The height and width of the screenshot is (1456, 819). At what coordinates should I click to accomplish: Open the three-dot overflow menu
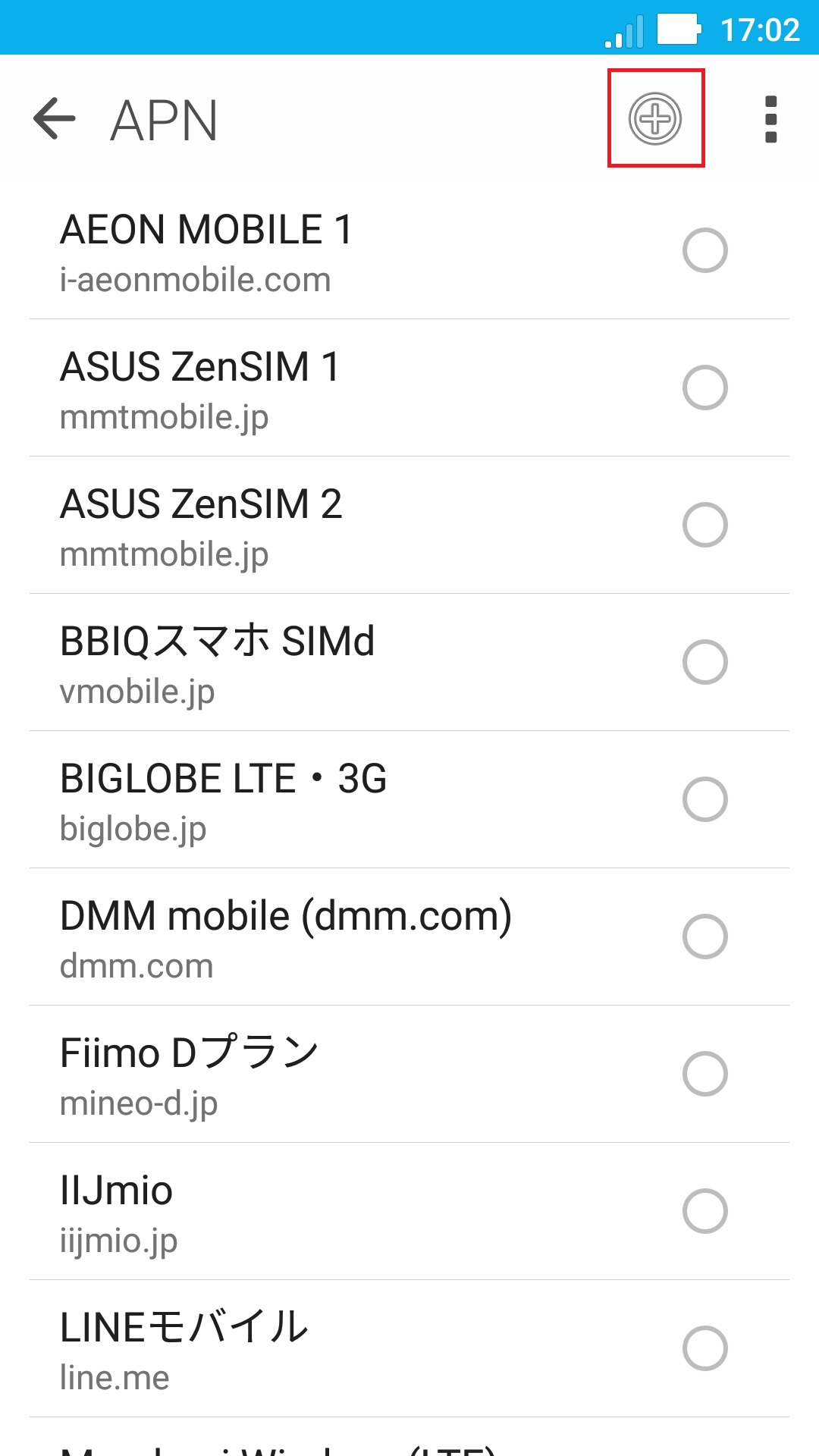coord(770,119)
